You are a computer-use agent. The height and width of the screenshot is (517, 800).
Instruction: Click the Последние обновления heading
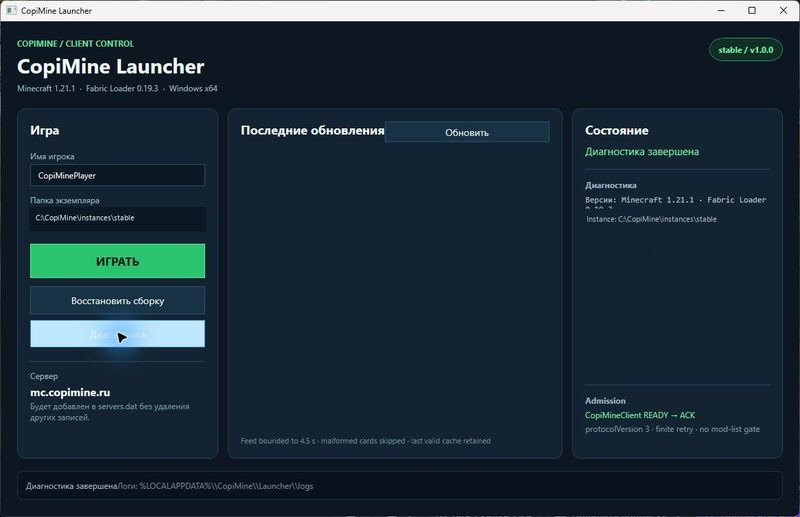pyautogui.click(x=312, y=131)
